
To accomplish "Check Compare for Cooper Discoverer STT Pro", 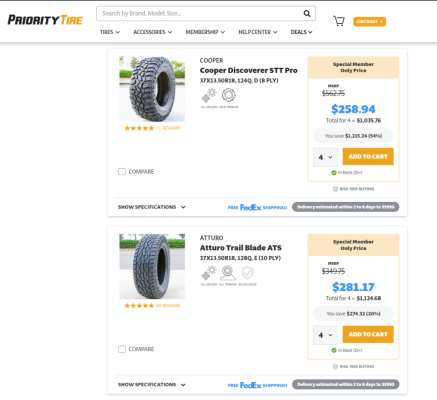I will 122,171.
